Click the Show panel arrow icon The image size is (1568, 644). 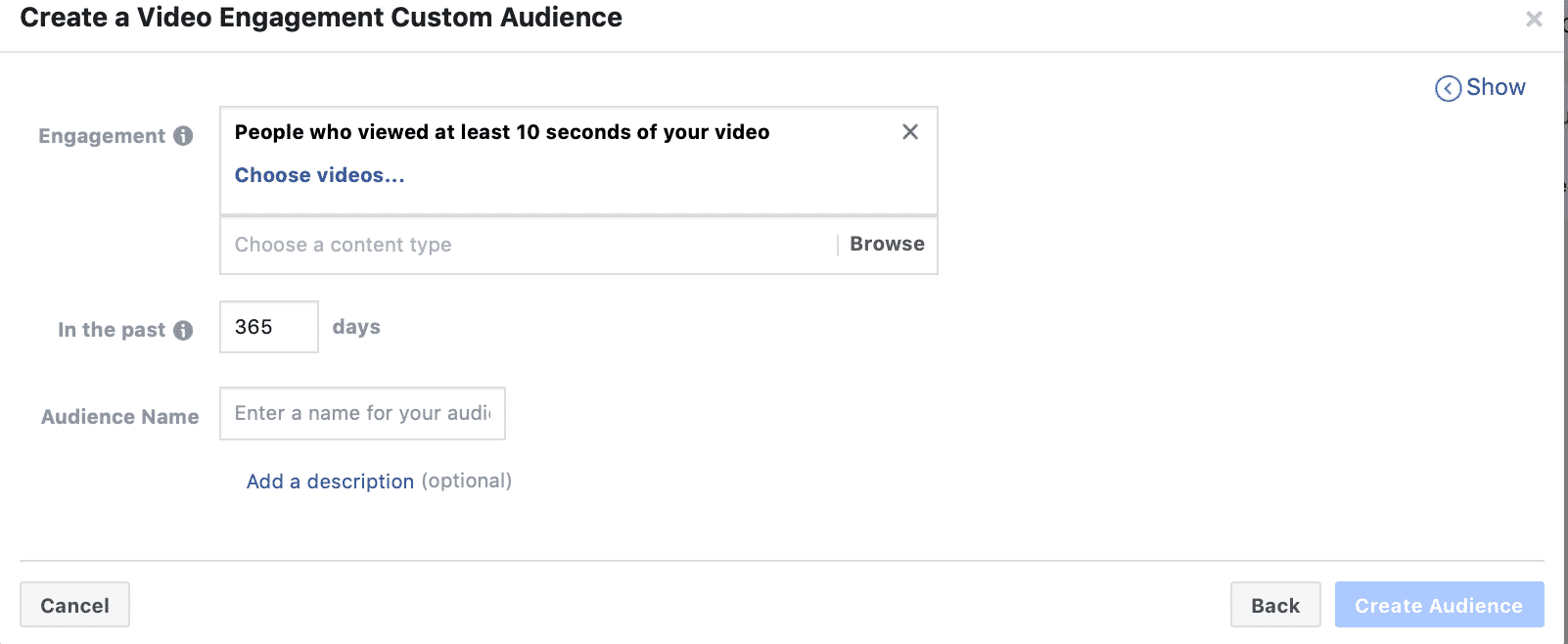(1448, 89)
